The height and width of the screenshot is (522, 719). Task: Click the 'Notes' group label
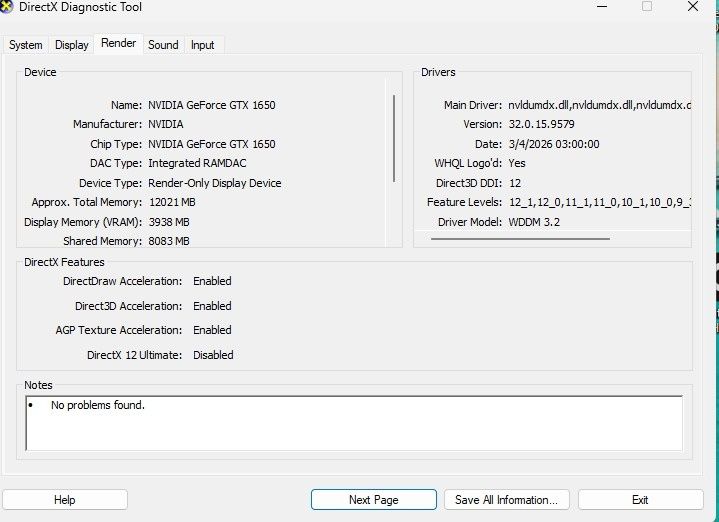38,385
